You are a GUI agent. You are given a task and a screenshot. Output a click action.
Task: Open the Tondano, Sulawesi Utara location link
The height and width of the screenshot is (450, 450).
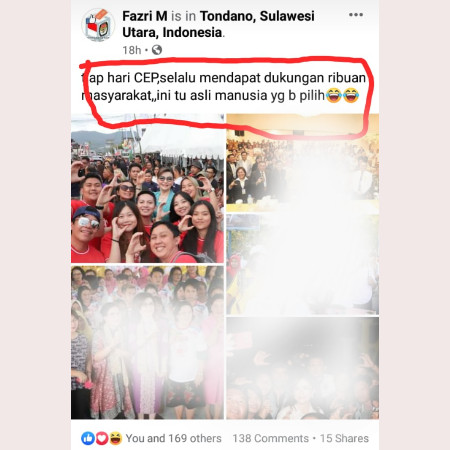click(218, 24)
